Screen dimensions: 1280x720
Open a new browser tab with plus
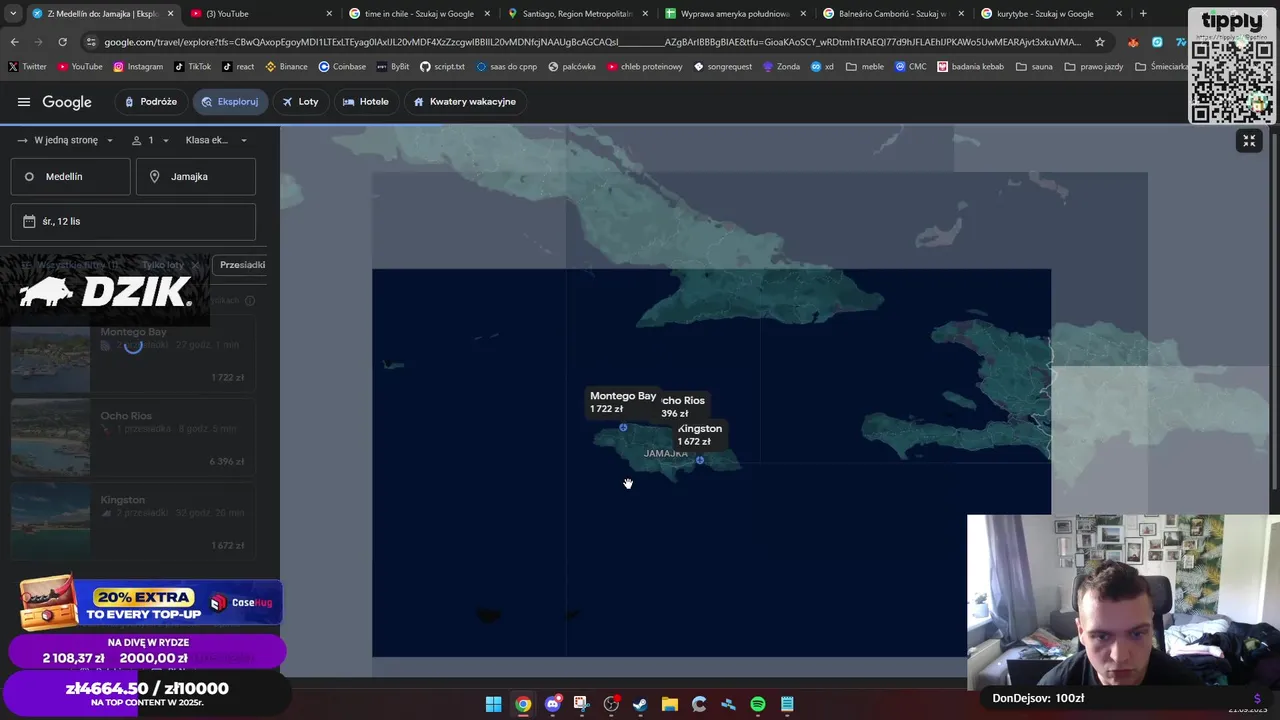(x=1143, y=14)
